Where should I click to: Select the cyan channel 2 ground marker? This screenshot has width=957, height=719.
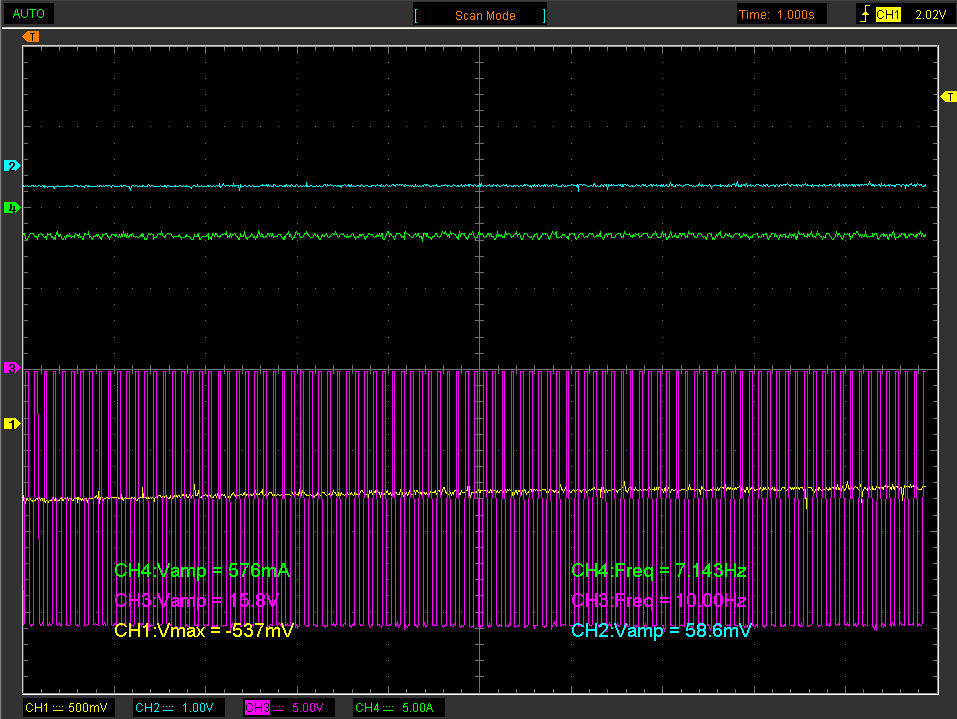click(12, 165)
